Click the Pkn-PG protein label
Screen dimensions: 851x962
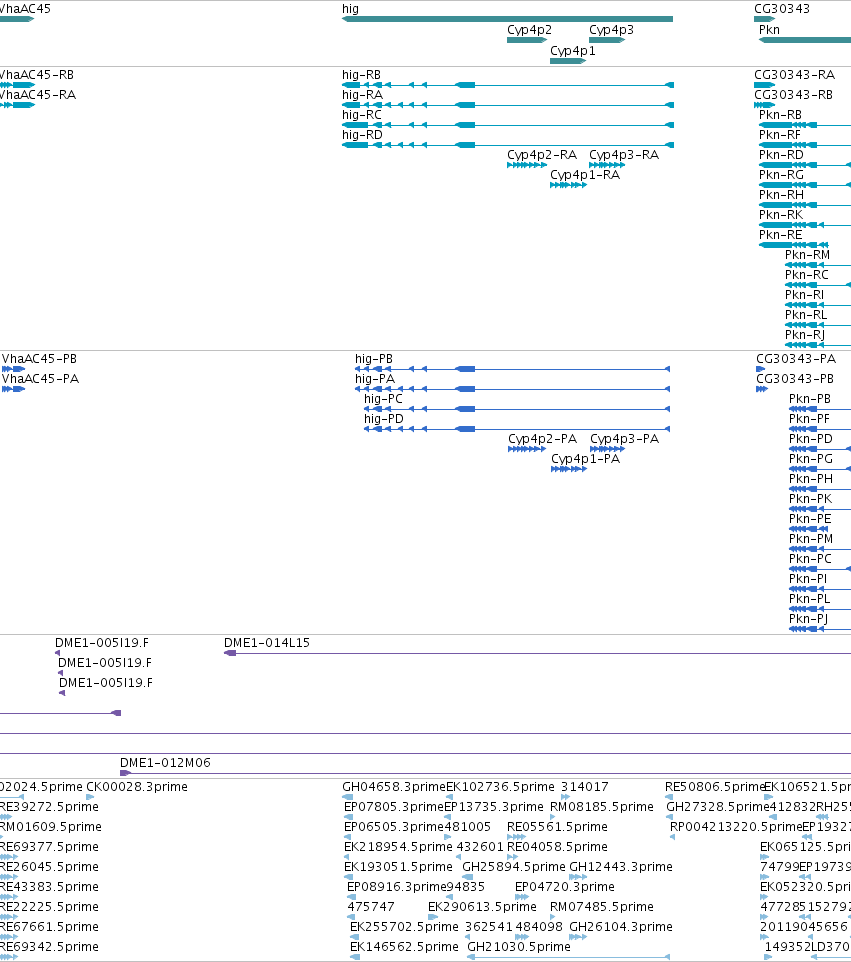[x=811, y=459]
